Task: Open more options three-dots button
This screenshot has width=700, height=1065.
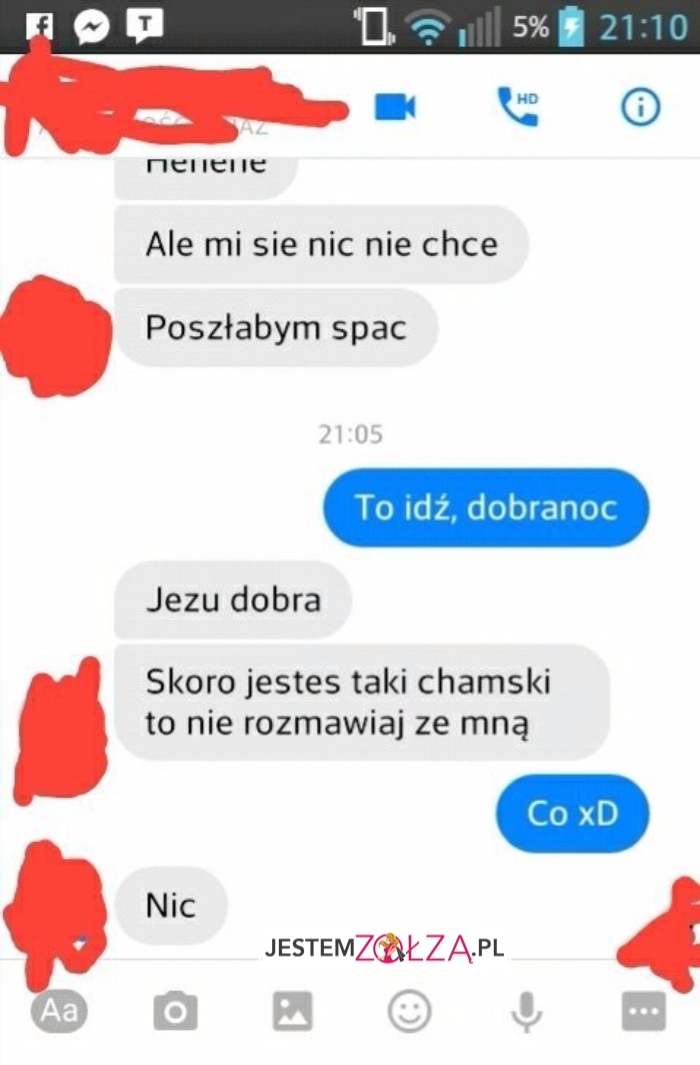Action: pyautogui.click(x=643, y=1011)
